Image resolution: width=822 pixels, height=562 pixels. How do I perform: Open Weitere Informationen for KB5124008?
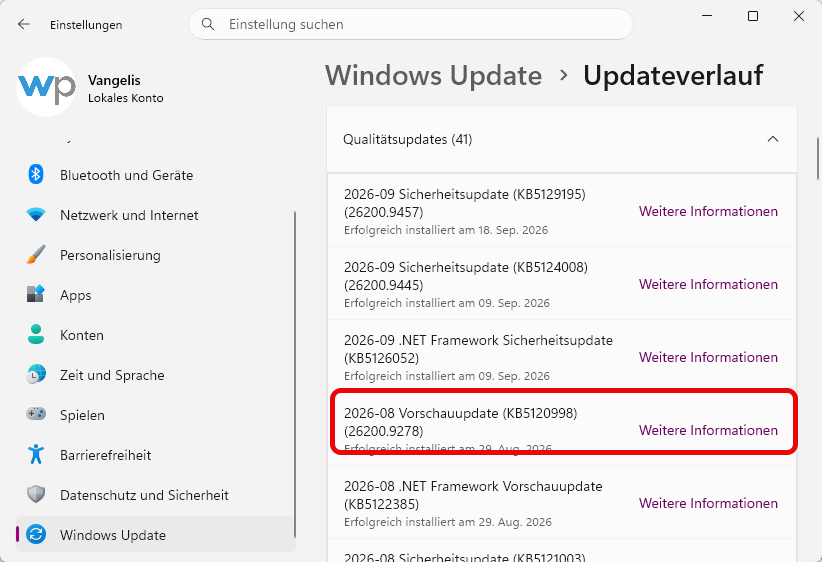(708, 284)
